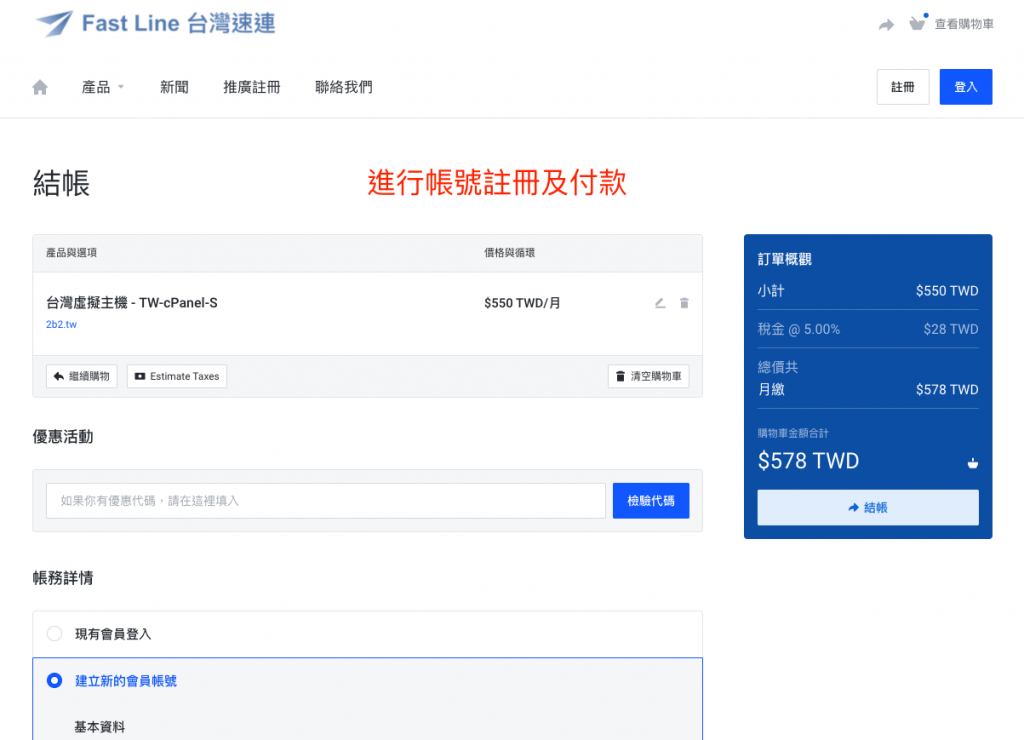The width and height of the screenshot is (1024, 740).
Task: Open the shopping cart basket icon
Action: click(x=918, y=24)
